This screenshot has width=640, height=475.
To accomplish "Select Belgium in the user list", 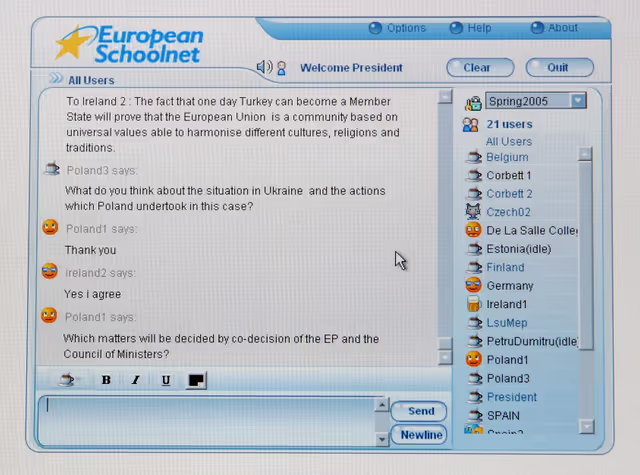I will (x=507, y=157).
